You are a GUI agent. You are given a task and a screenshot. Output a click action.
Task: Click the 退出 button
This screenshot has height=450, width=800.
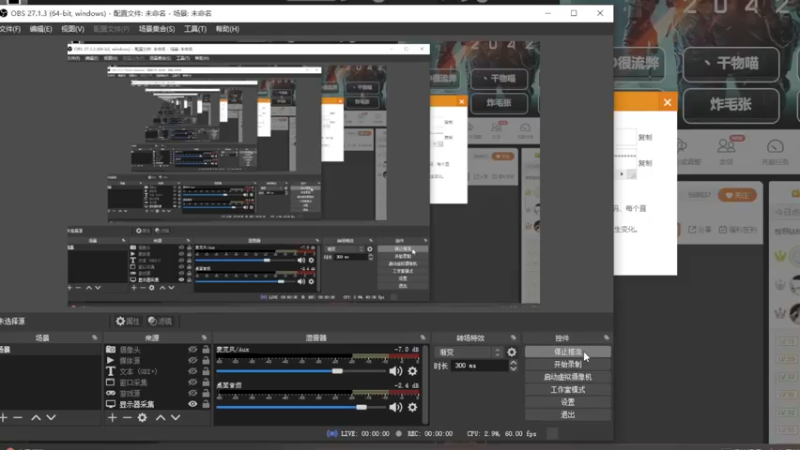[x=567, y=415]
